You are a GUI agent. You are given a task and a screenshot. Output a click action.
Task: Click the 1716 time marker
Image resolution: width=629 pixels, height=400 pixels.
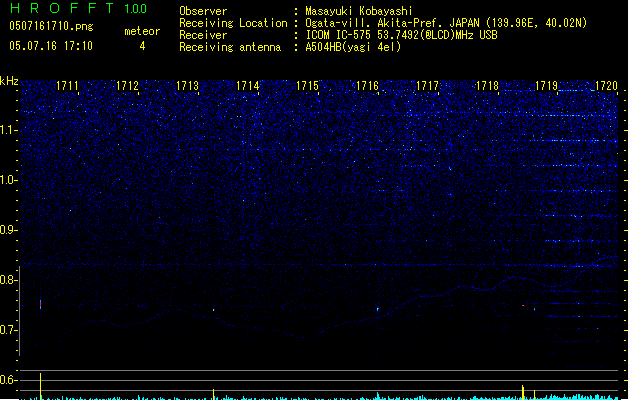(367, 86)
